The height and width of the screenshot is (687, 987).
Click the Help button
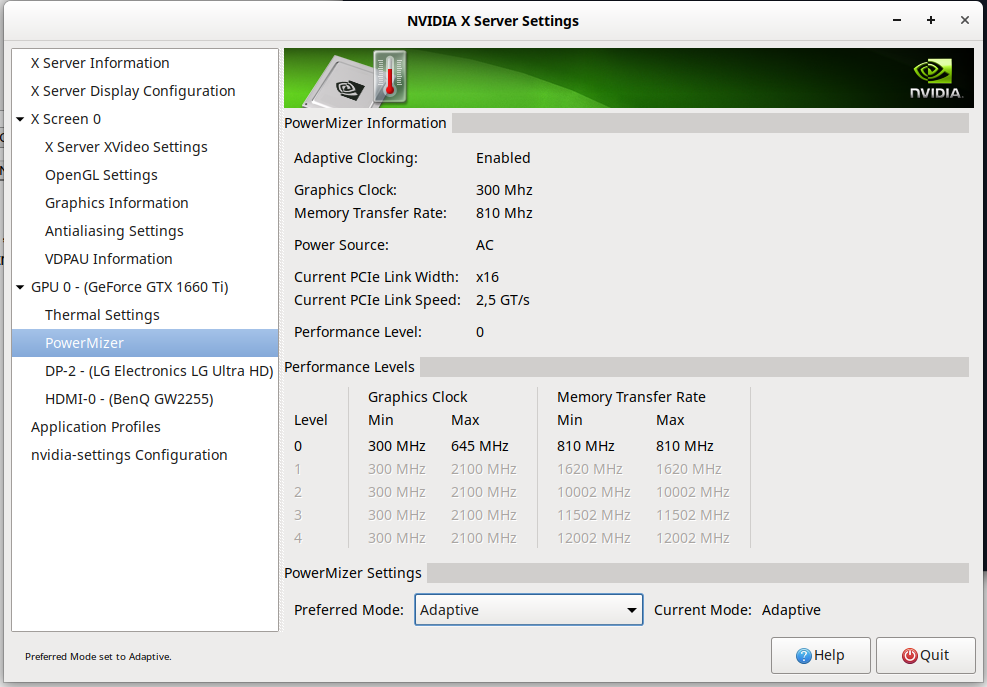pyautogui.click(x=821, y=656)
